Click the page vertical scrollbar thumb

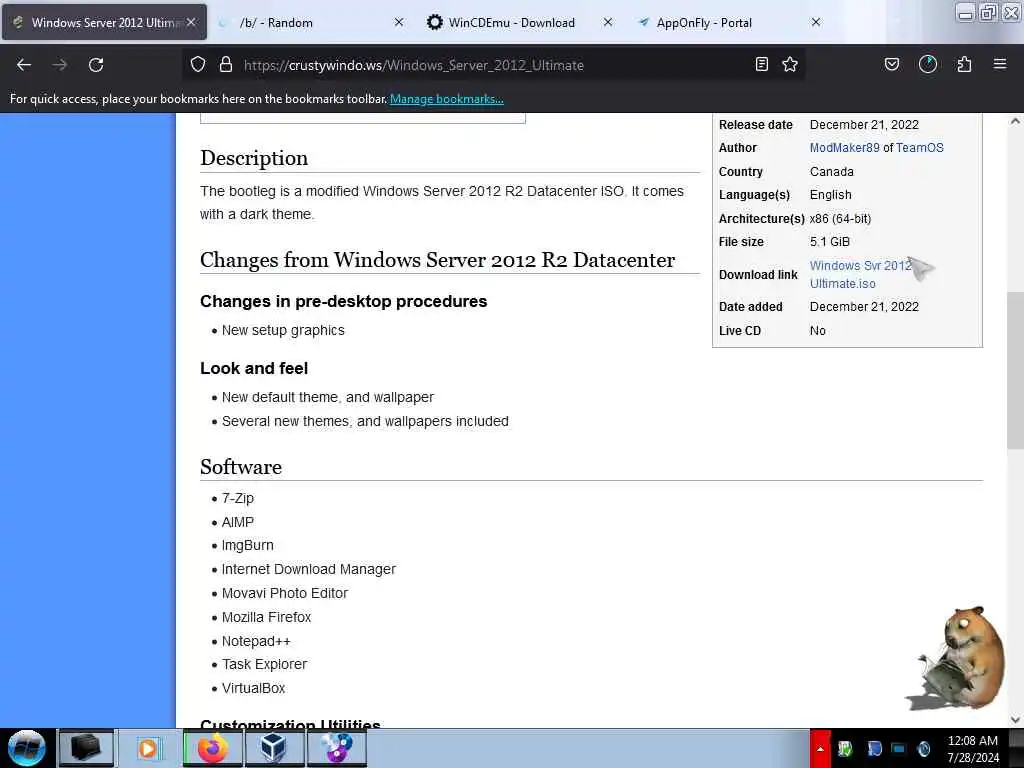(1015, 370)
